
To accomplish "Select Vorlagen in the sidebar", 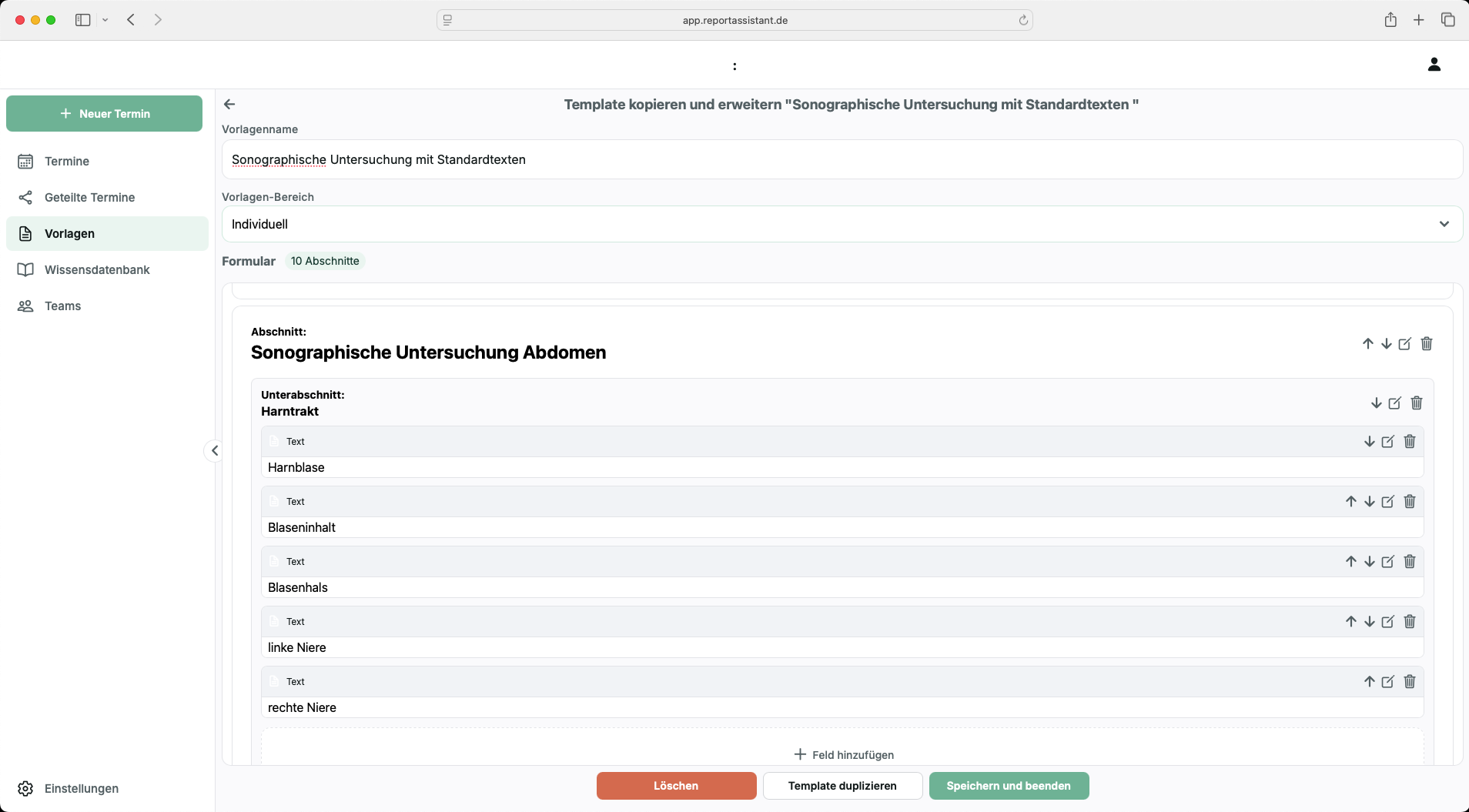I will (x=107, y=234).
